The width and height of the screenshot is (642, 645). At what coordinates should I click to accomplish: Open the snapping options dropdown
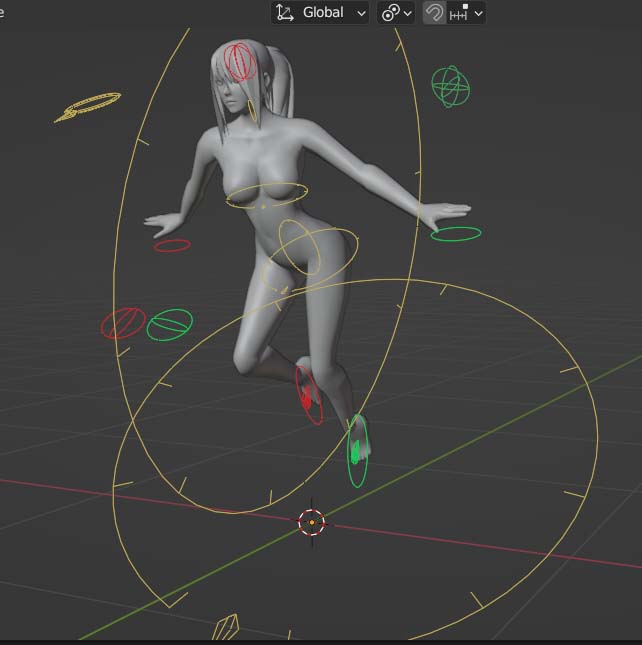(466, 13)
